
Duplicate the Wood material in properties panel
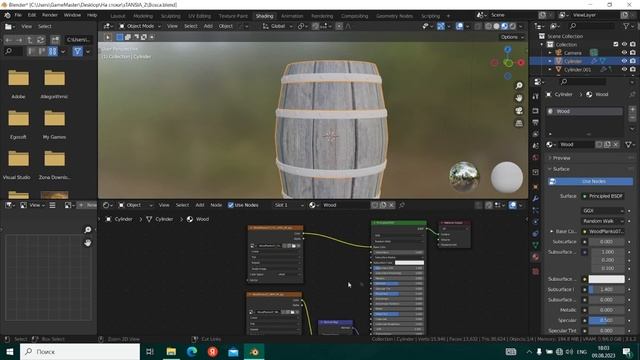[x=607, y=144]
